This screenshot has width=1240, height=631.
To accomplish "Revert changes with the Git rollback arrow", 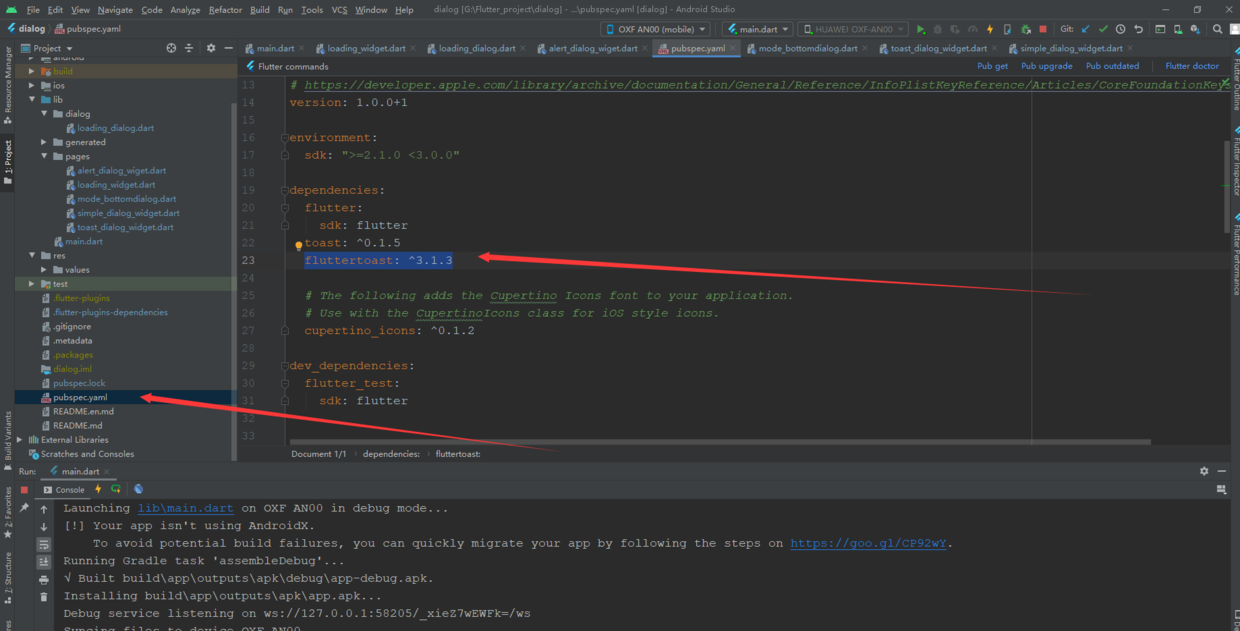I will pos(1138,29).
